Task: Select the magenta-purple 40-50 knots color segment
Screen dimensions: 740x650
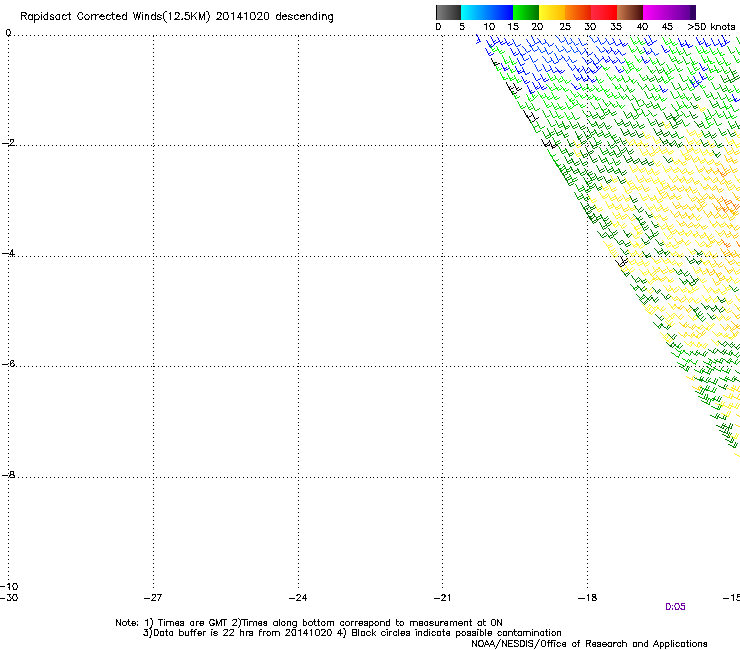Action: (x=669, y=12)
